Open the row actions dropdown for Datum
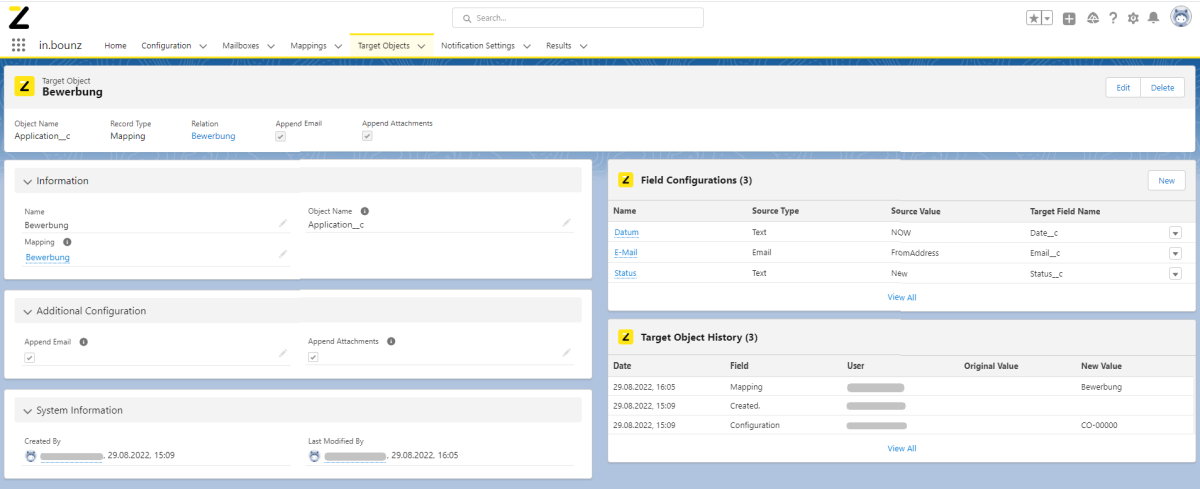The height and width of the screenshot is (489, 1200). 1175,233
